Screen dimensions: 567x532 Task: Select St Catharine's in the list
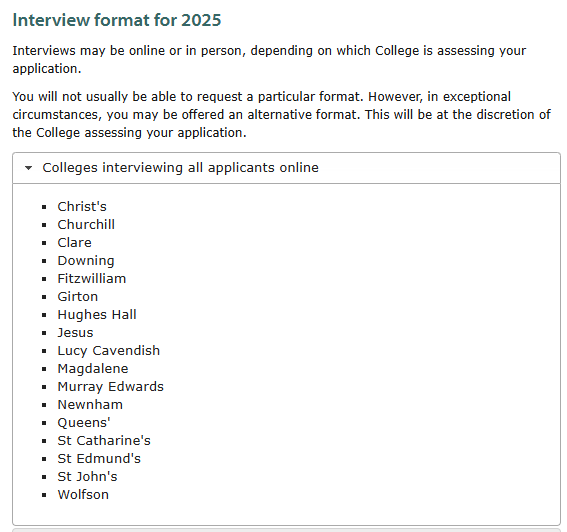click(x=104, y=441)
